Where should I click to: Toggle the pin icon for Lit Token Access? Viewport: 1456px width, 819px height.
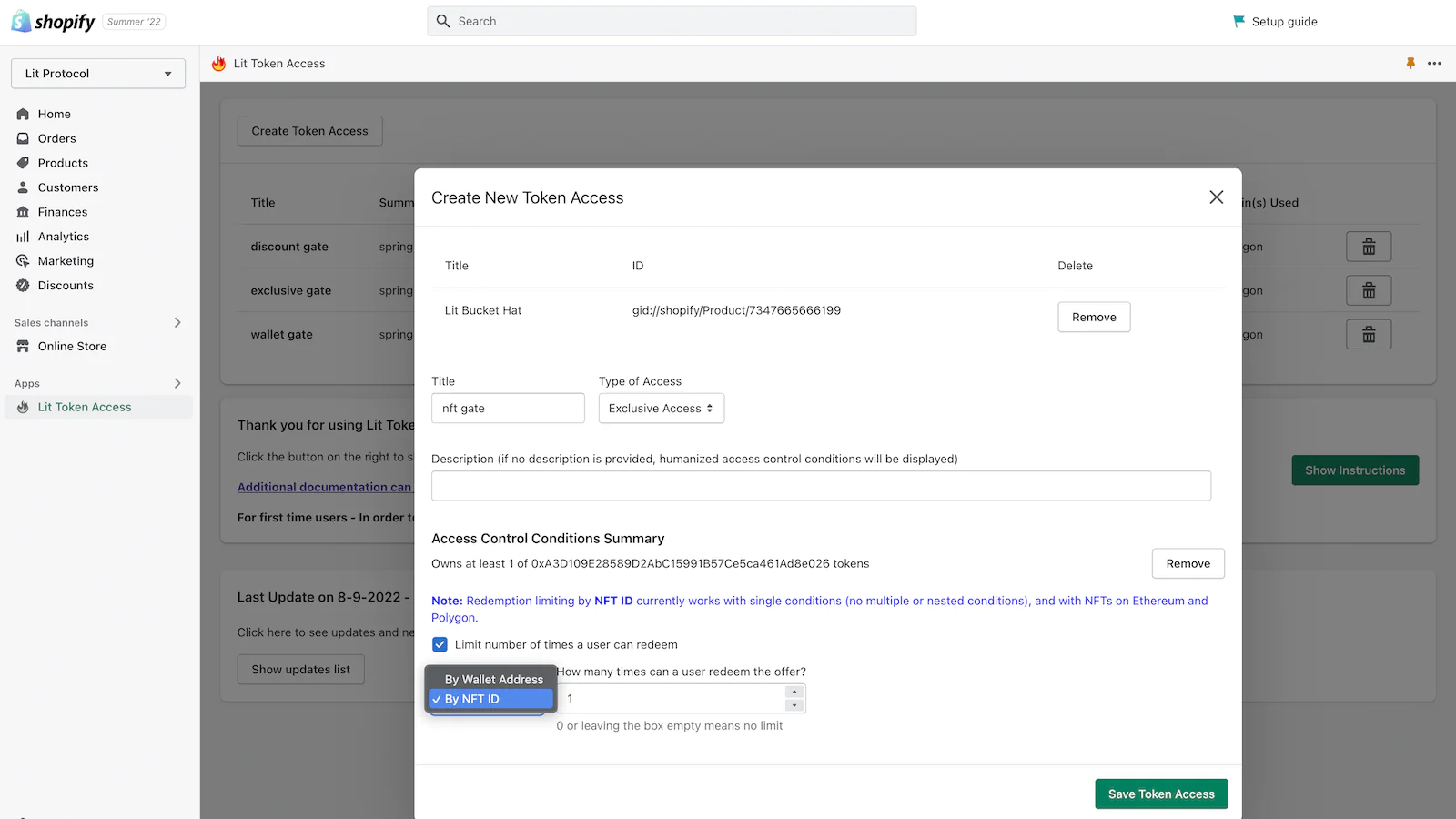pyautogui.click(x=1410, y=64)
